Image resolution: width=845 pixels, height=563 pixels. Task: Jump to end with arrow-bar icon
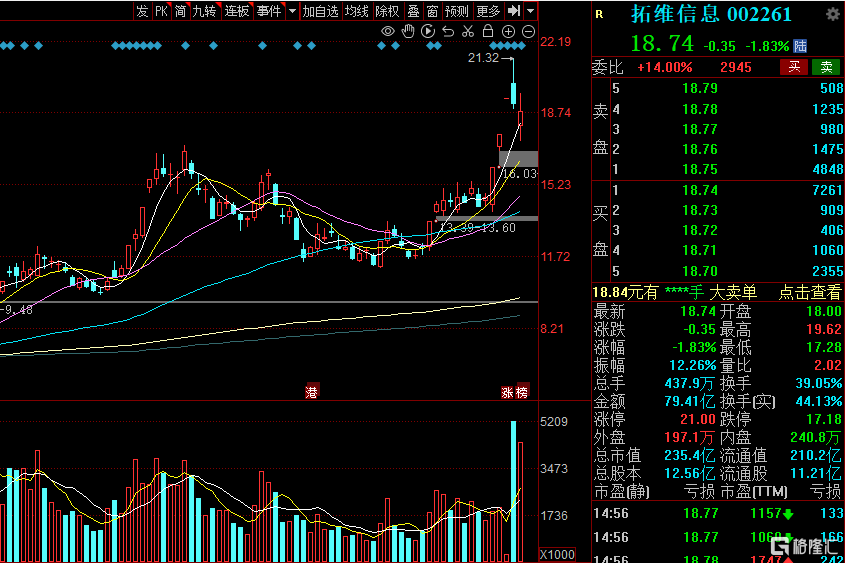pyautogui.click(x=514, y=10)
